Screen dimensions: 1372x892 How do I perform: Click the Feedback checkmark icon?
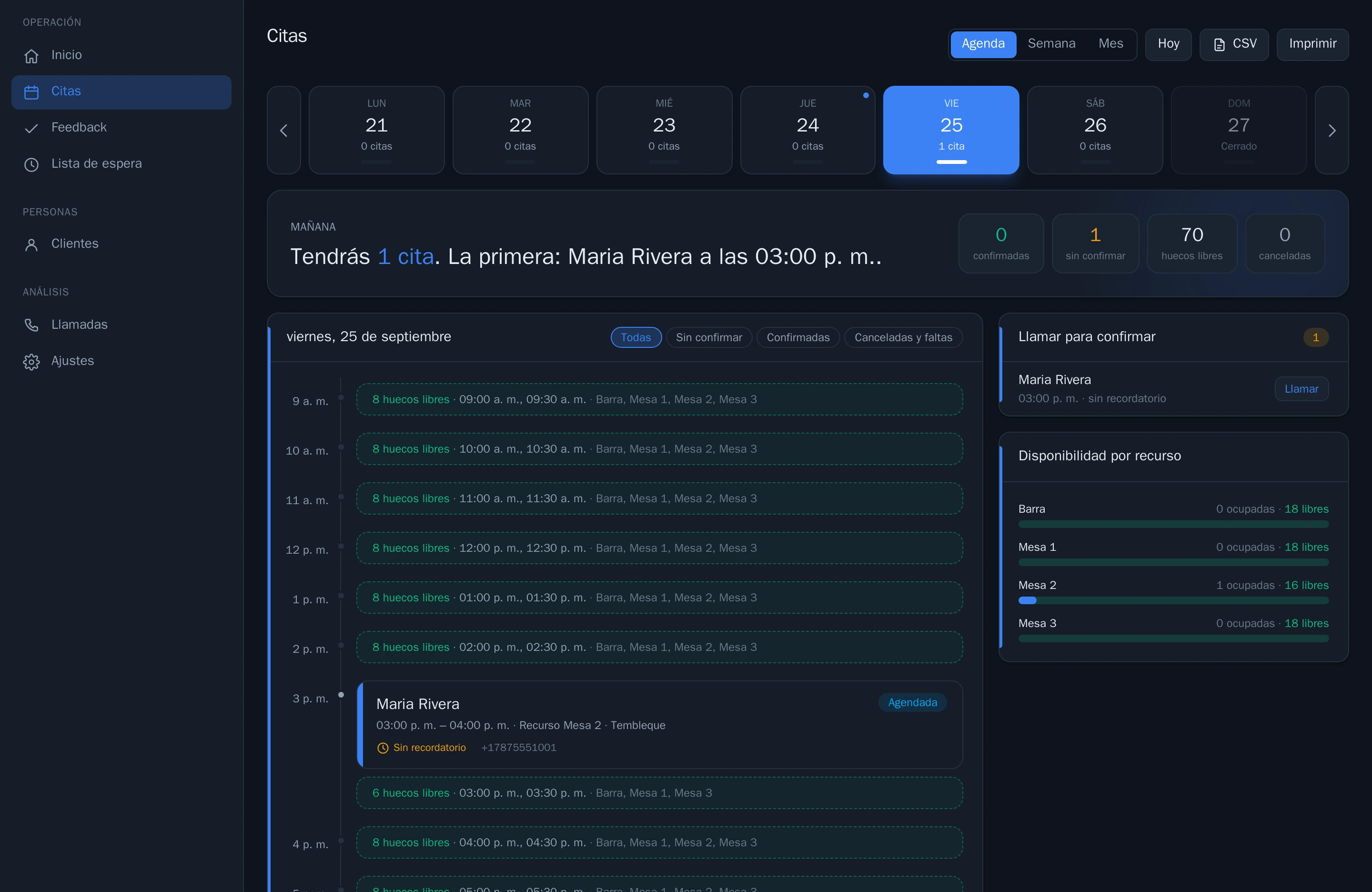(x=31, y=128)
